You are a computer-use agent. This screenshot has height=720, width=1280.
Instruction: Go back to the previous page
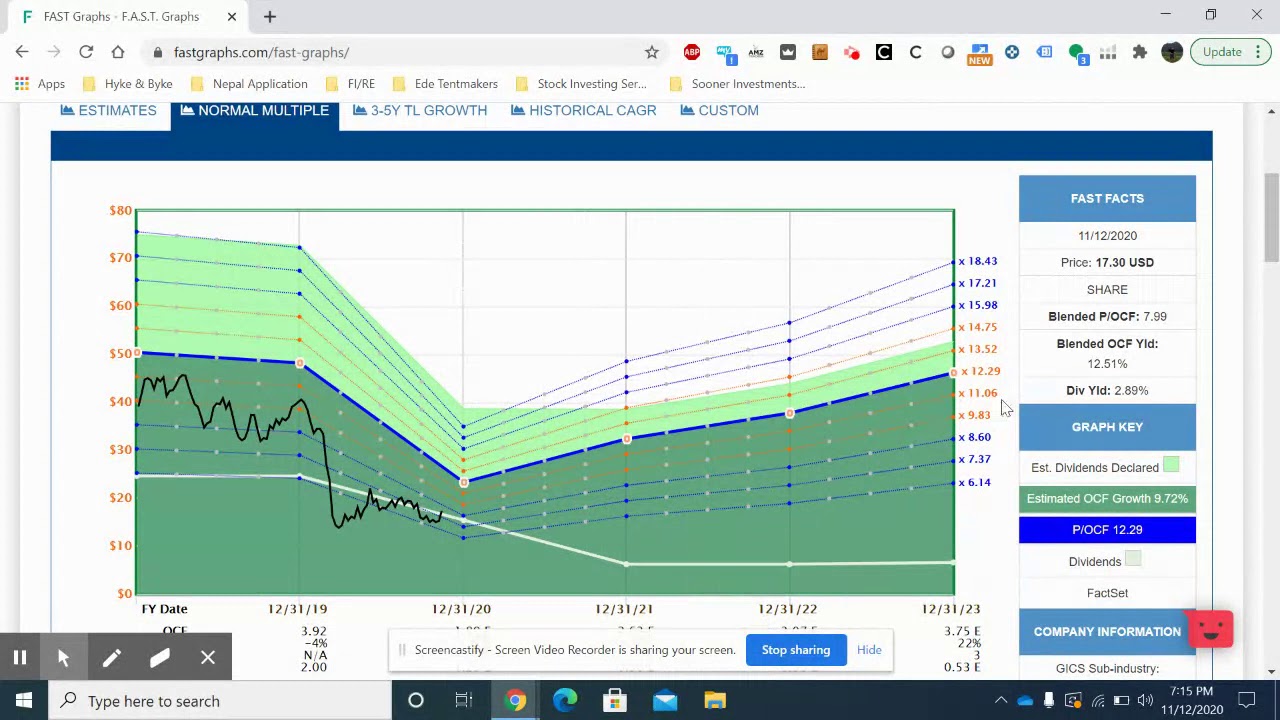(x=22, y=52)
